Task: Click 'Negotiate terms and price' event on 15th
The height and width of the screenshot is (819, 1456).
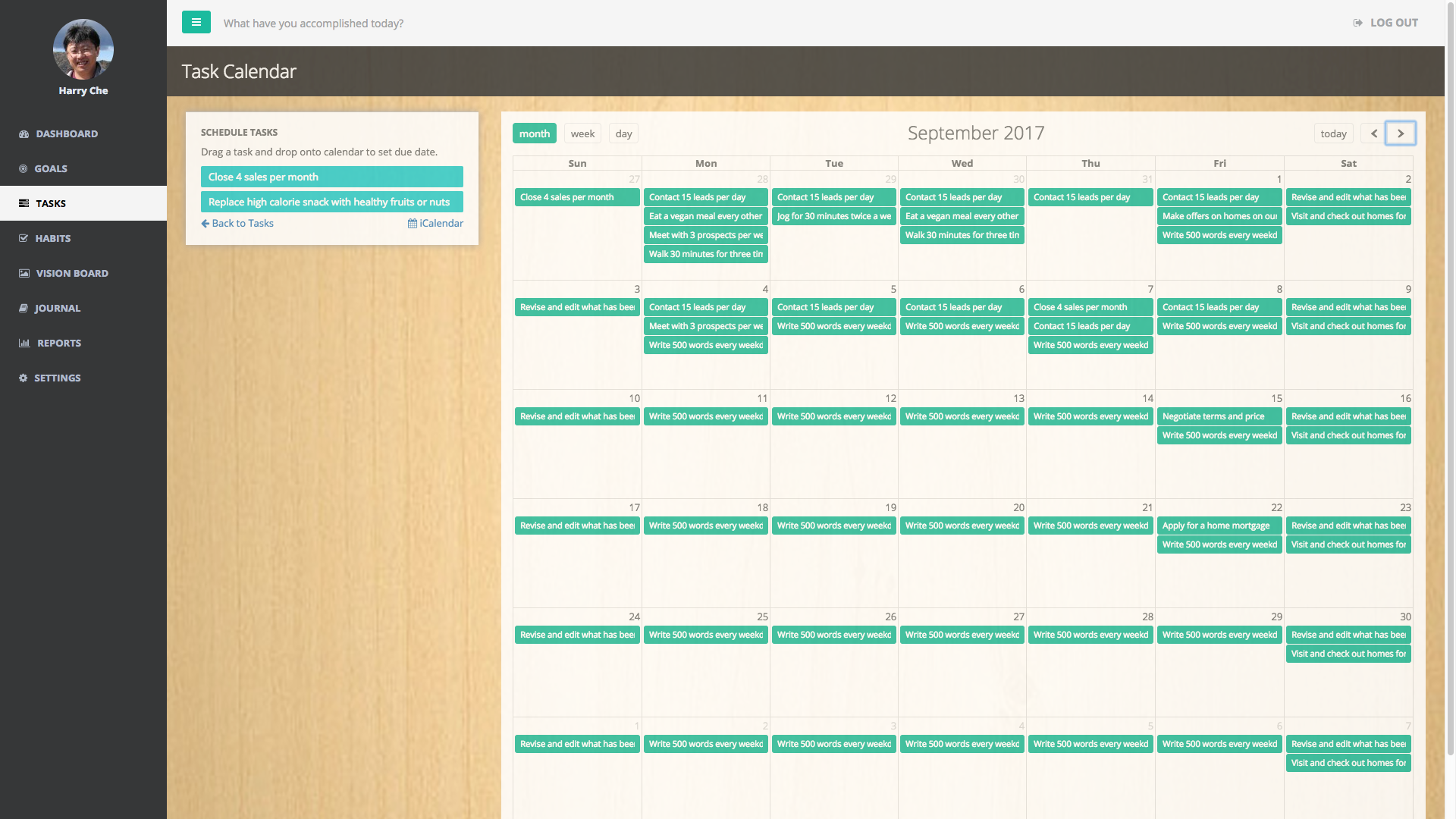Action: point(1219,416)
